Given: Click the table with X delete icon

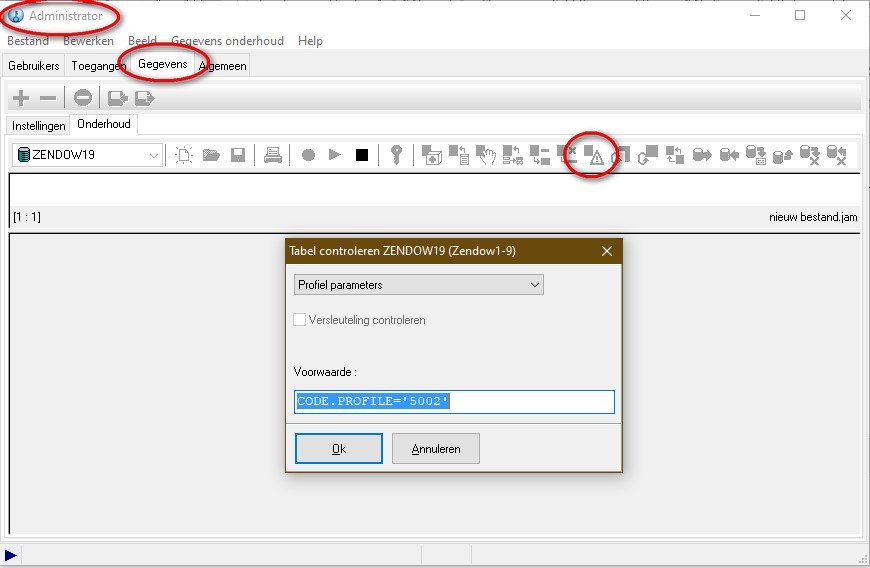Looking at the screenshot, I should pos(566,155).
